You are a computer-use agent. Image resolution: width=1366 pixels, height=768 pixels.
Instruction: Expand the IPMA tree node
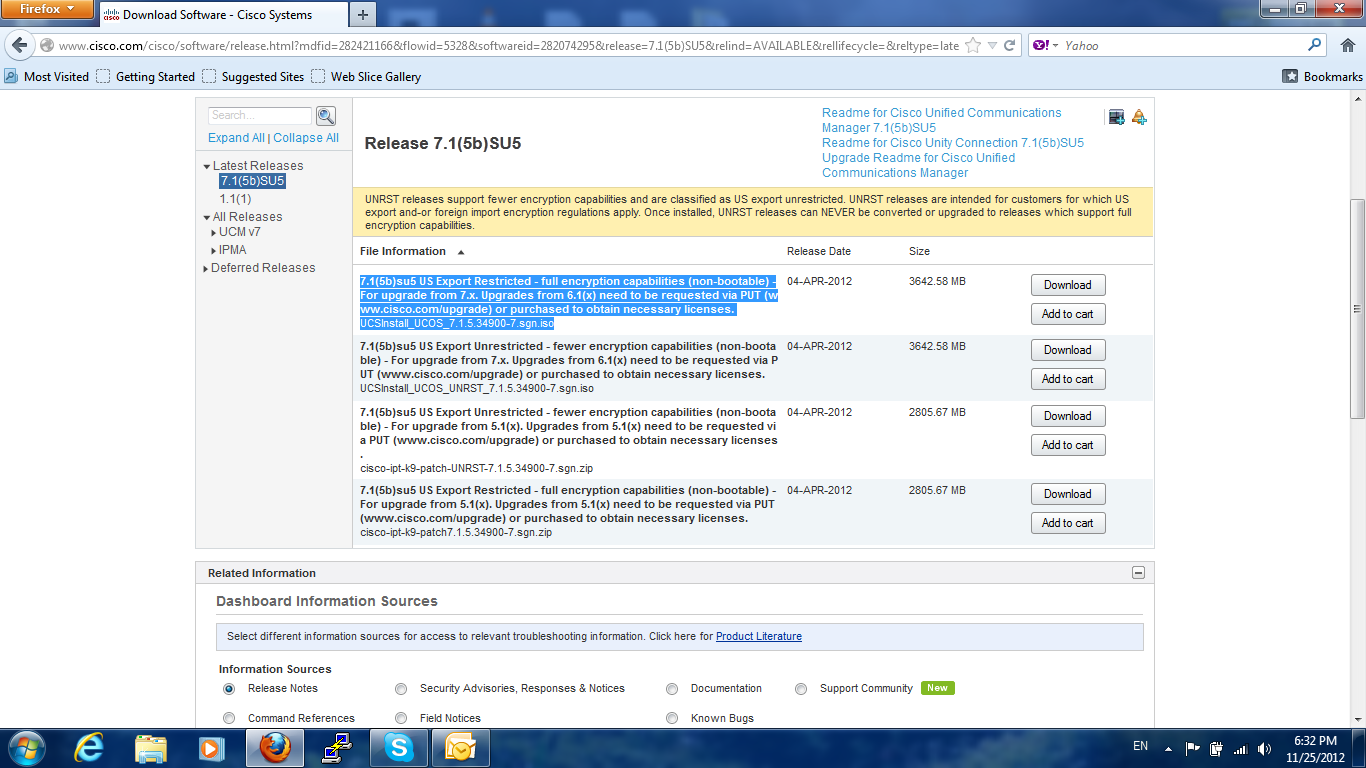click(x=214, y=251)
